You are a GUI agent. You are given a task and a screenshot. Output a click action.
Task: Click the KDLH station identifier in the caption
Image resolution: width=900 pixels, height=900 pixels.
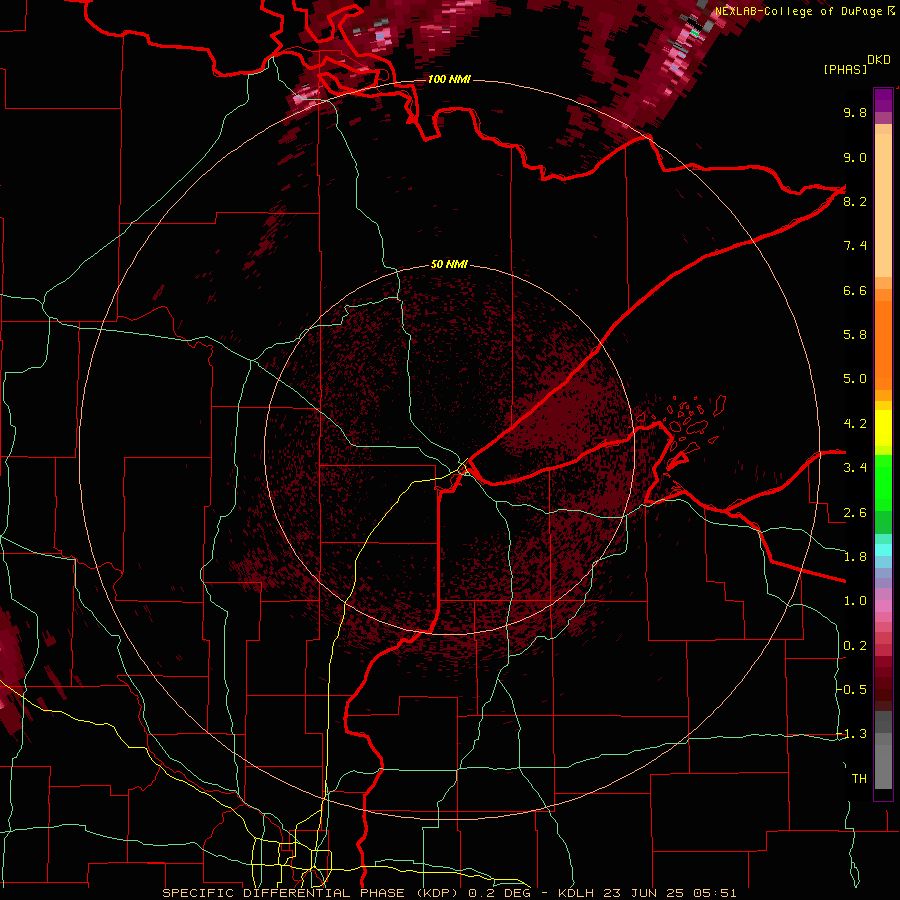pos(577,893)
